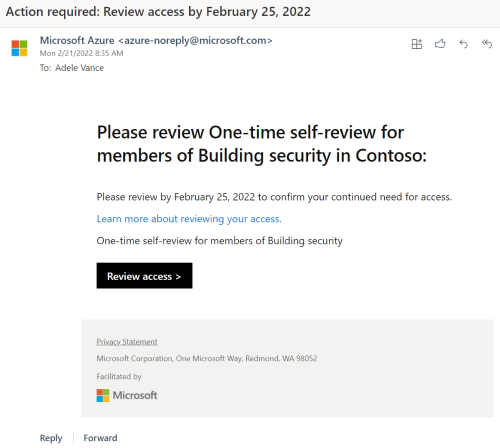Click the single-arrow Reply icon
500x448 pixels.
[464, 44]
